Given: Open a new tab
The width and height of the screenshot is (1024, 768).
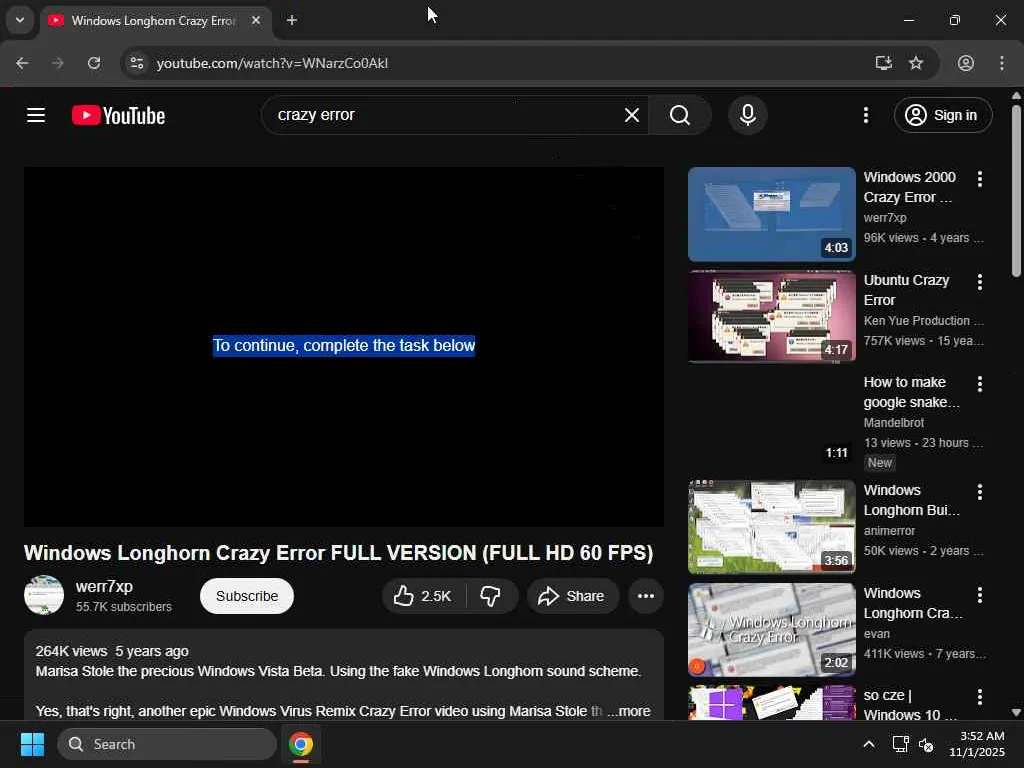Looking at the screenshot, I should tap(292, 21).
